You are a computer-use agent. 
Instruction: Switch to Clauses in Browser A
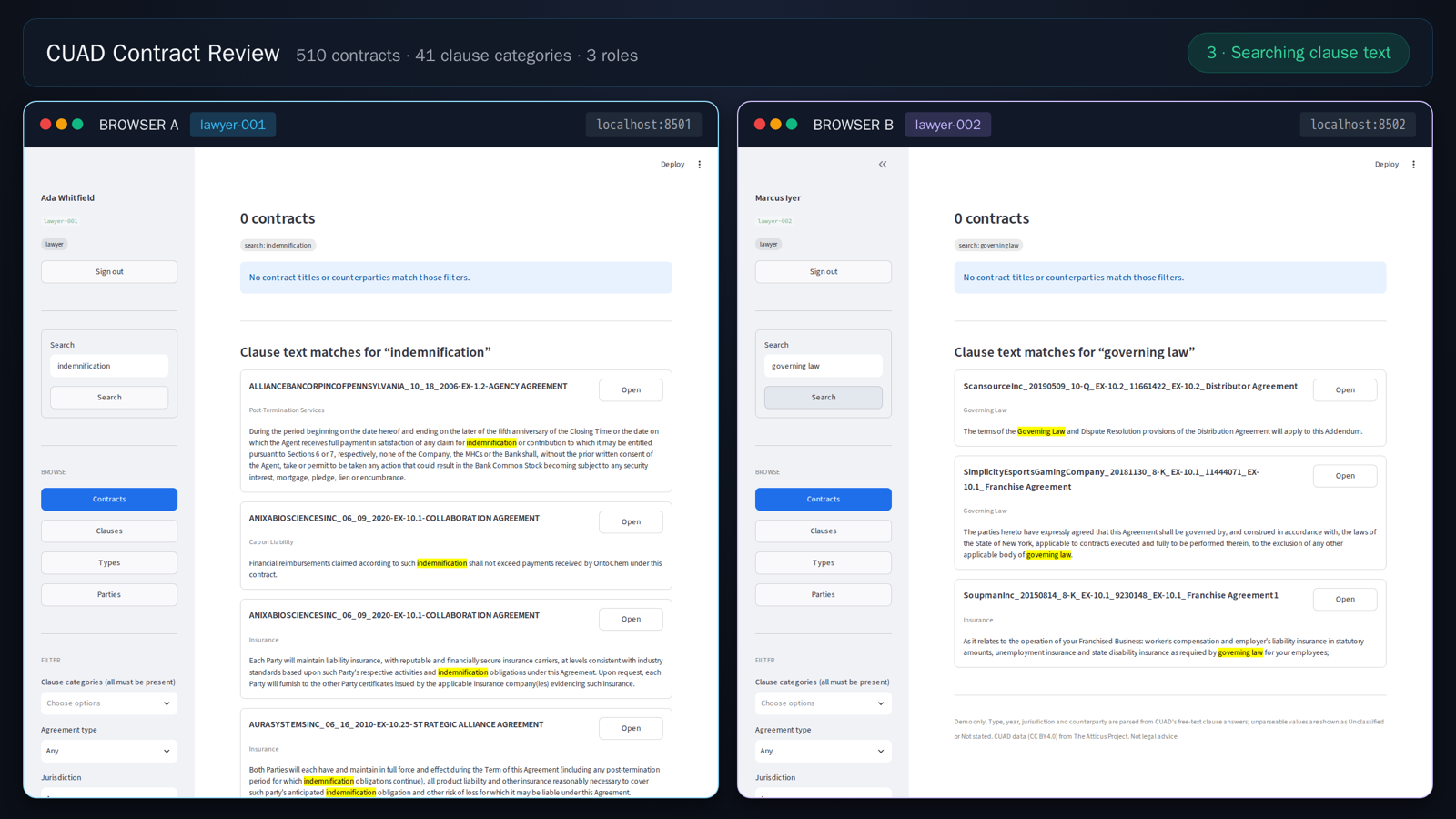(x=109, y=531)
